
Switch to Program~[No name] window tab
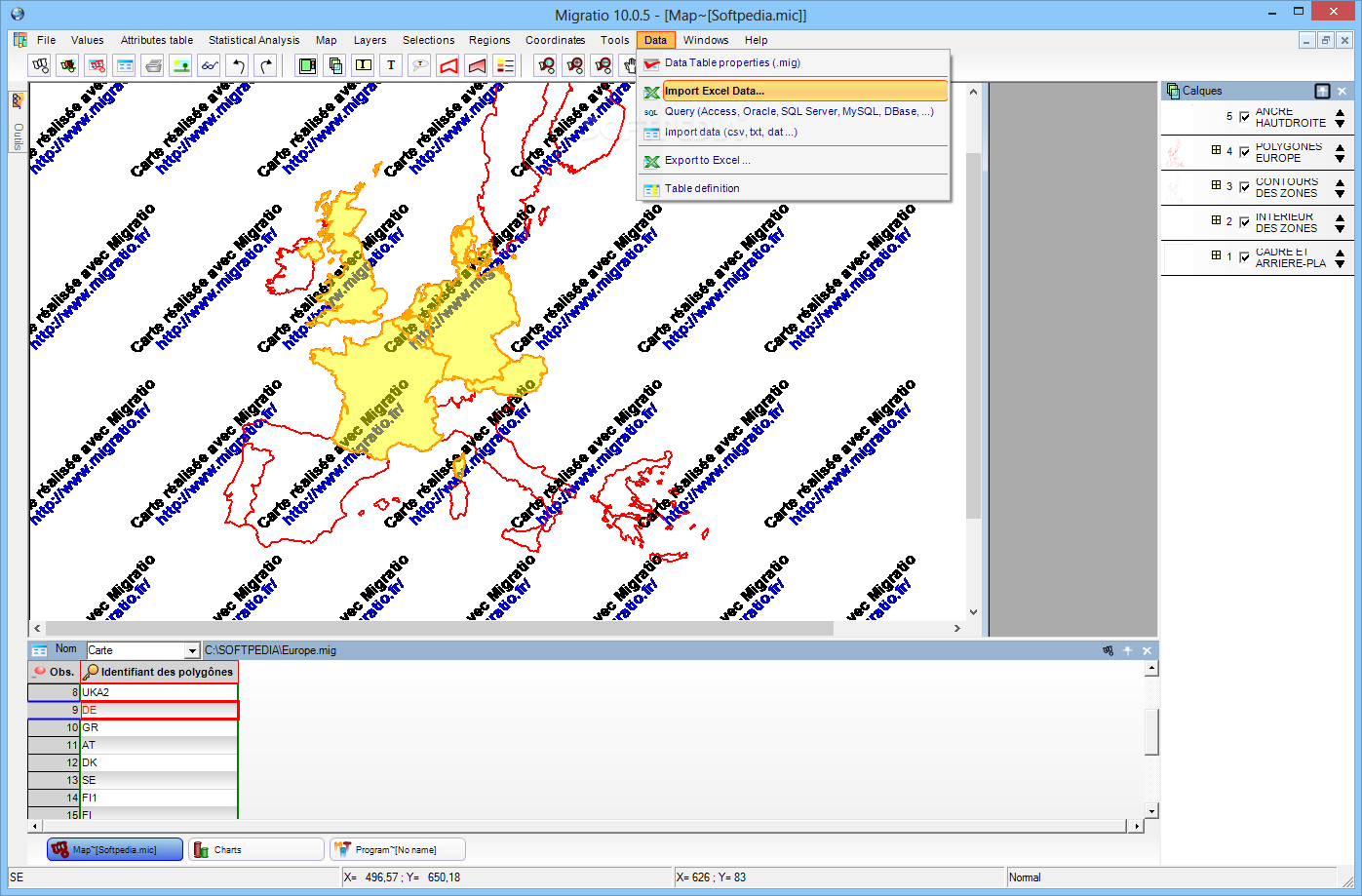click(397, 849)
